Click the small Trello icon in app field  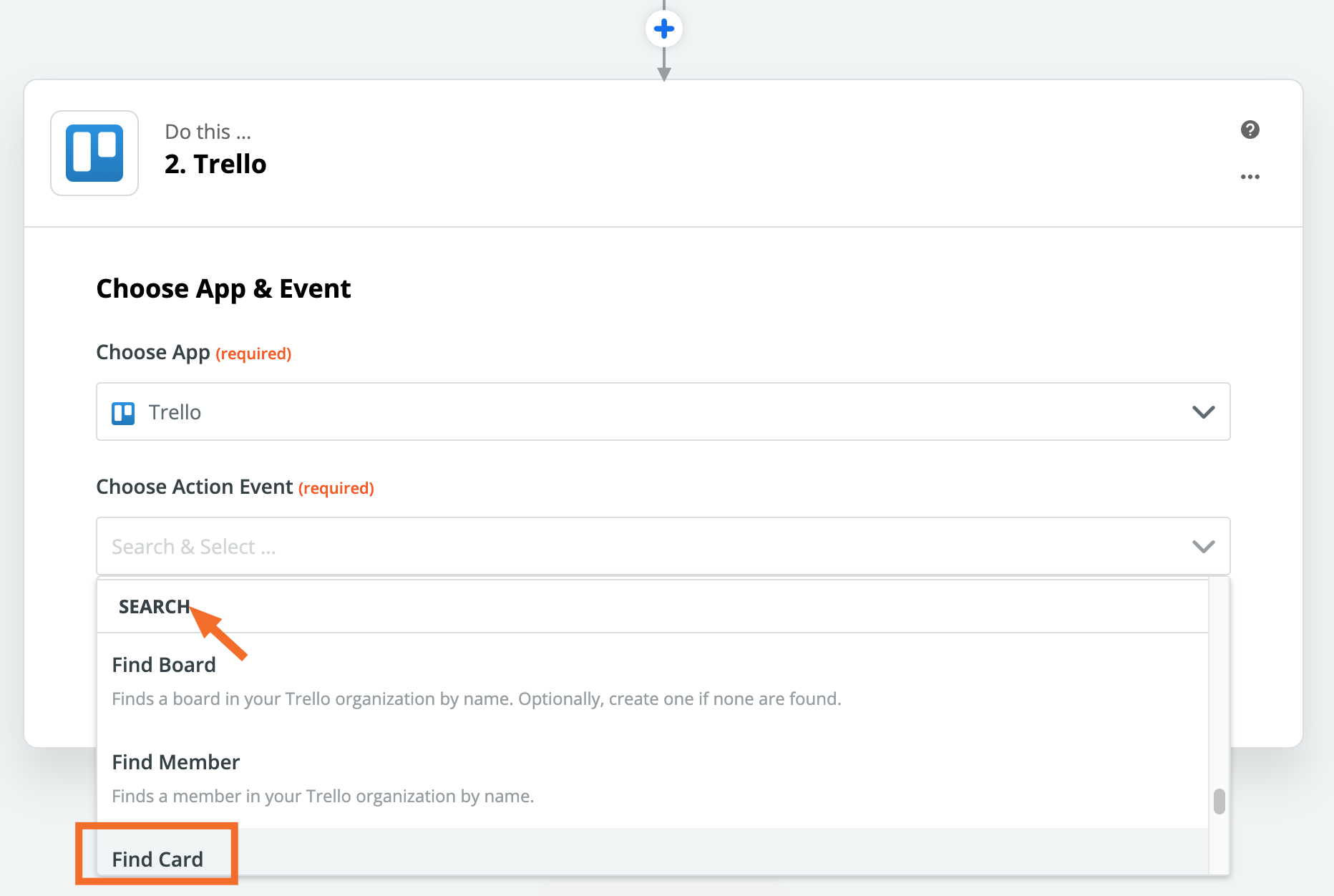point(123,413)
